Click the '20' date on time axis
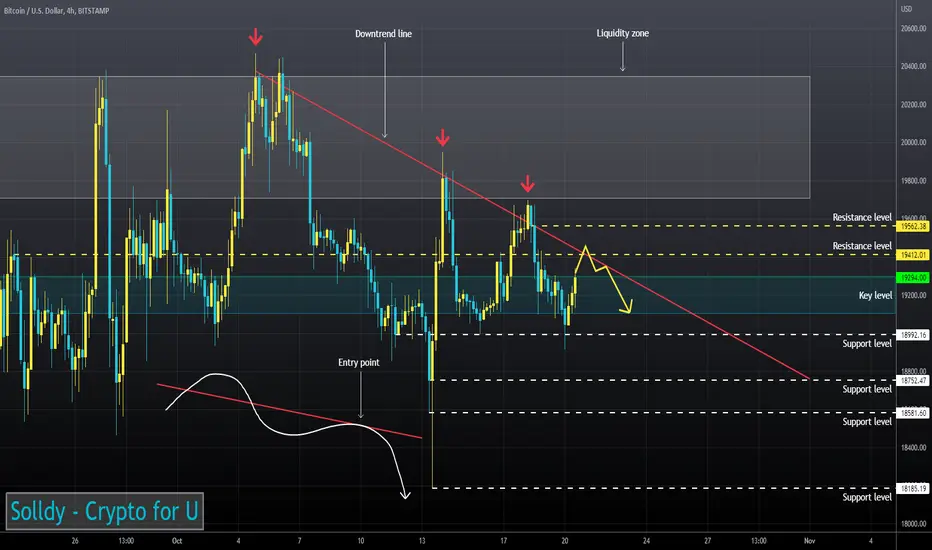The image size is (932, 550). click(565, 541)
